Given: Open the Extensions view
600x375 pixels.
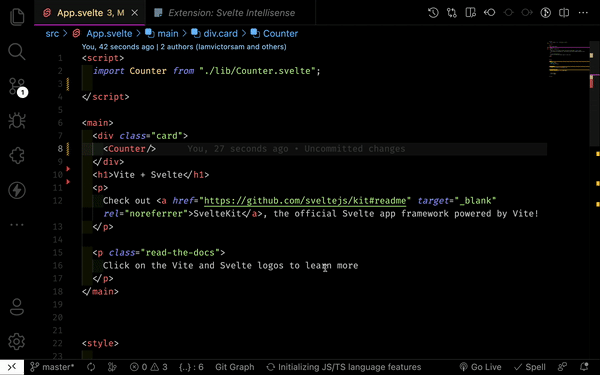Looking at the screenshot, I should (17, 155).
